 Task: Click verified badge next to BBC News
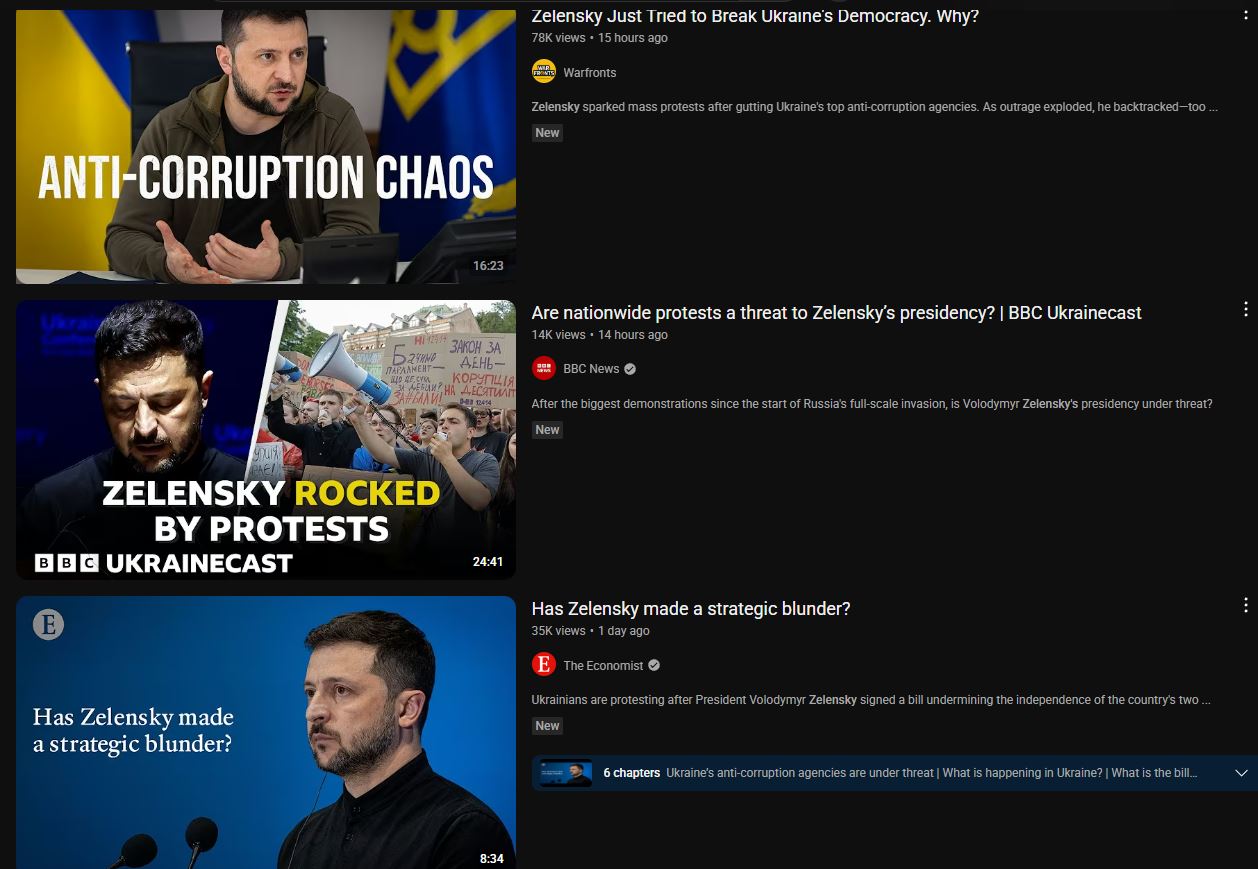(630, 369)
